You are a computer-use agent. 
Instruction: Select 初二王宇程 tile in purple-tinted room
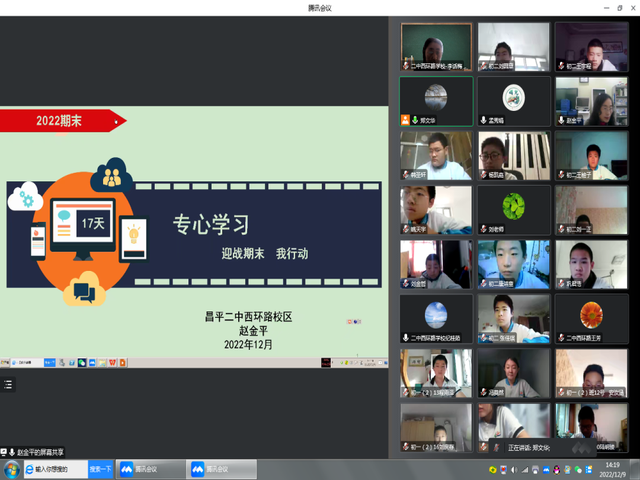click(x=592, y=47)
